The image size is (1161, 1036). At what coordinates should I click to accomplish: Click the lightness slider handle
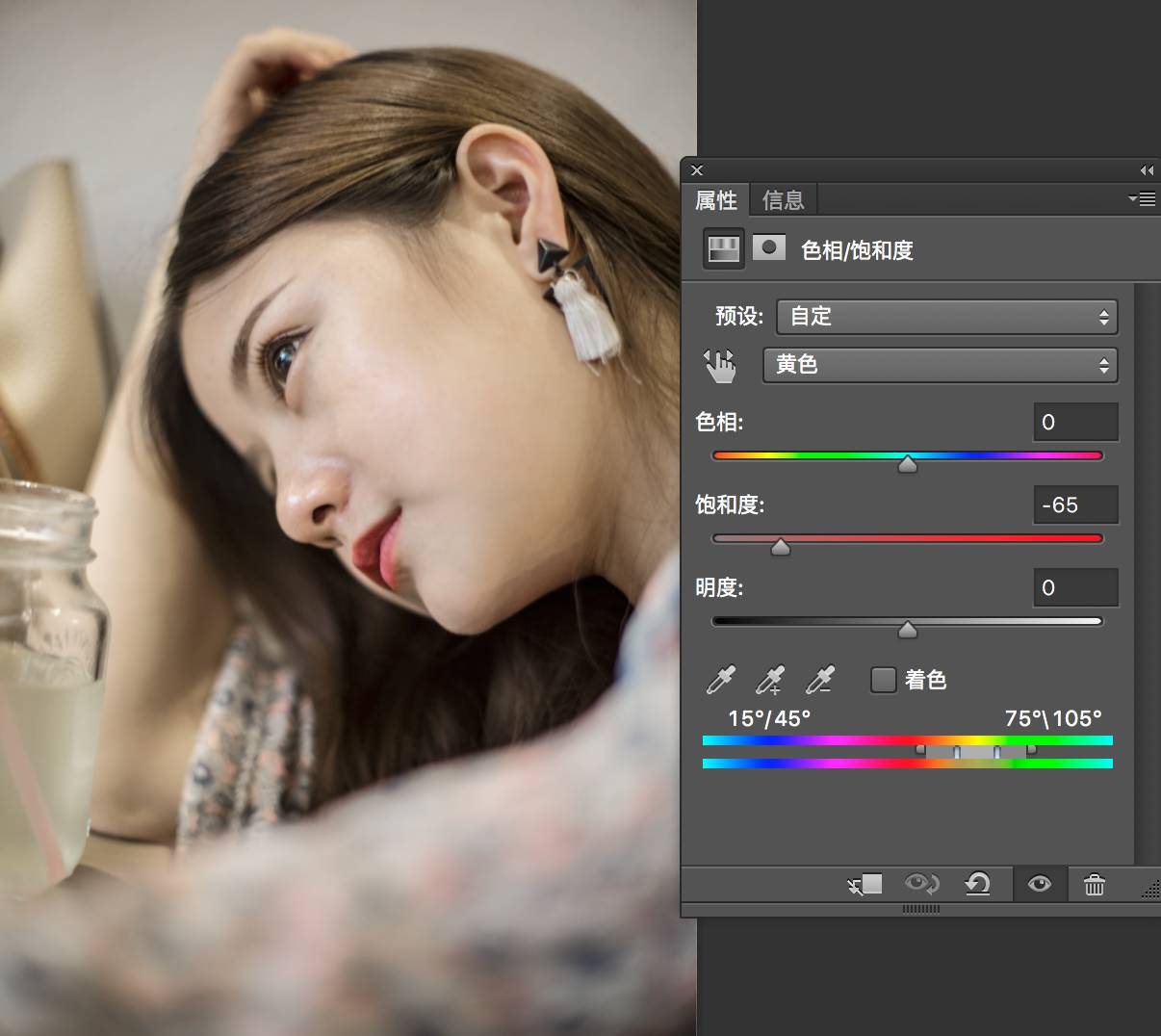907,631
